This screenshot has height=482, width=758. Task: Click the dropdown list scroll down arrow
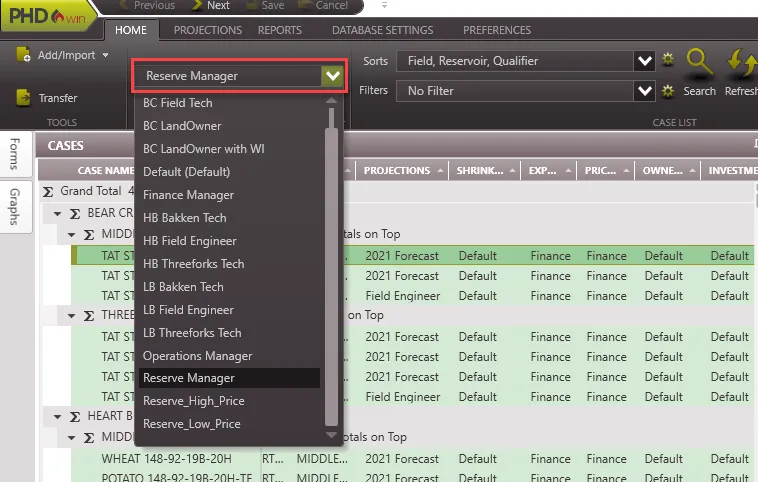click(x=332, y=435)
